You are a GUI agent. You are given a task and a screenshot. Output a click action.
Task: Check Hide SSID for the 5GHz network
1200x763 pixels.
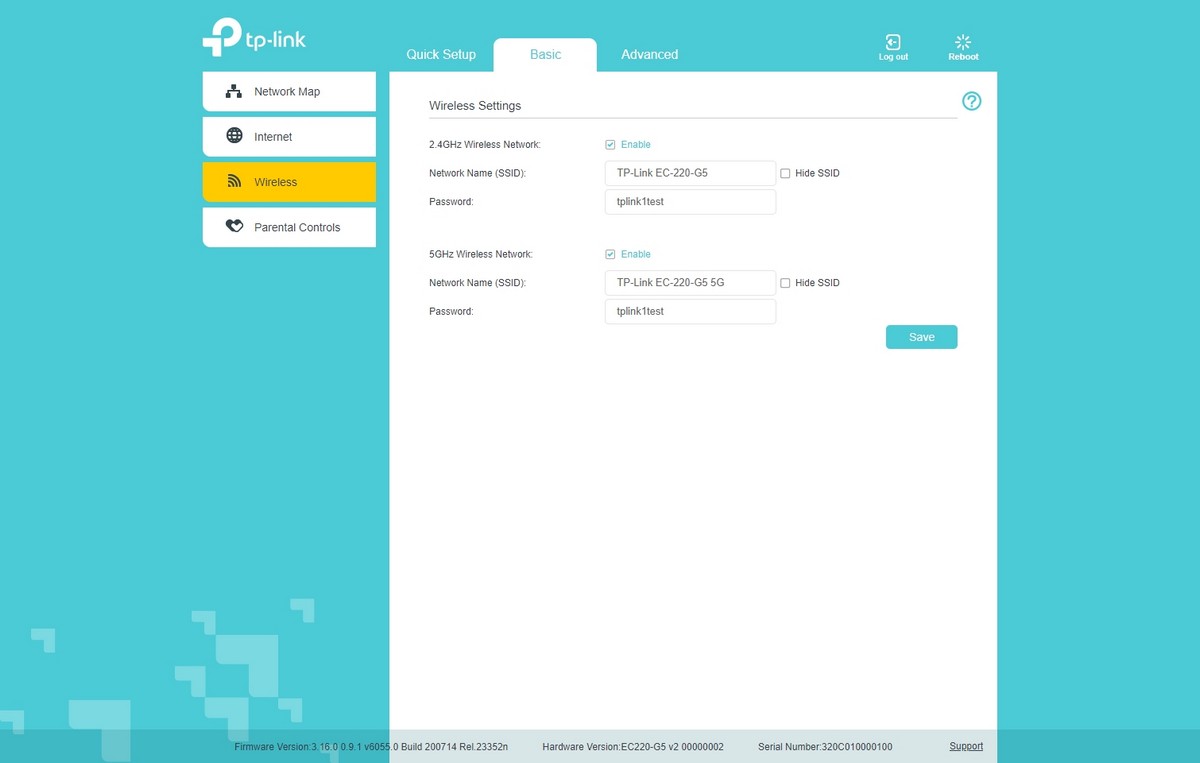click(x=785, y=283)
